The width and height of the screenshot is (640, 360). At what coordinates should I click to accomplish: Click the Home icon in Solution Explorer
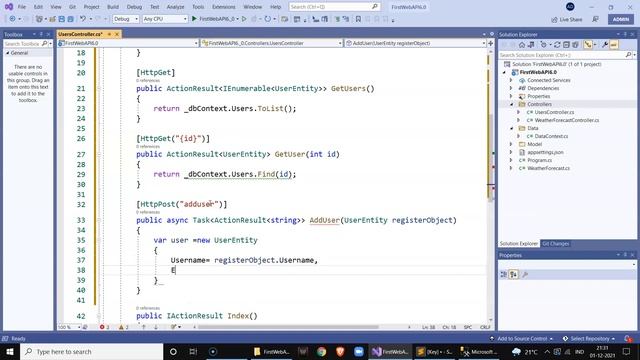click(522, 45)
